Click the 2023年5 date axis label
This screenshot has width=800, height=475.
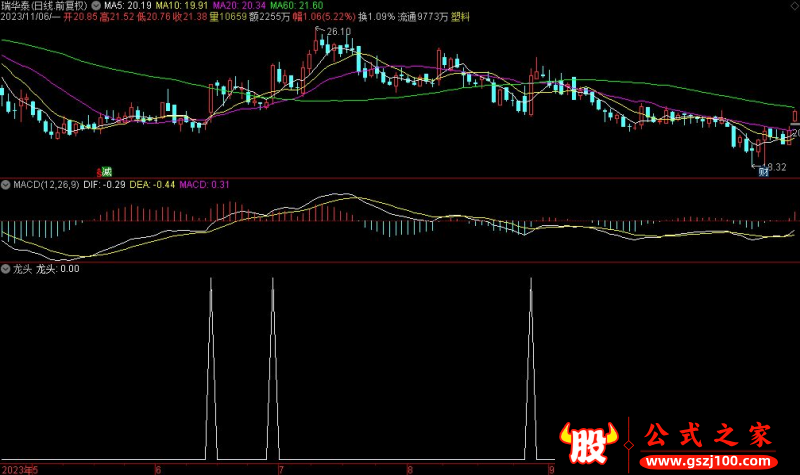click(x=20, y=468)
